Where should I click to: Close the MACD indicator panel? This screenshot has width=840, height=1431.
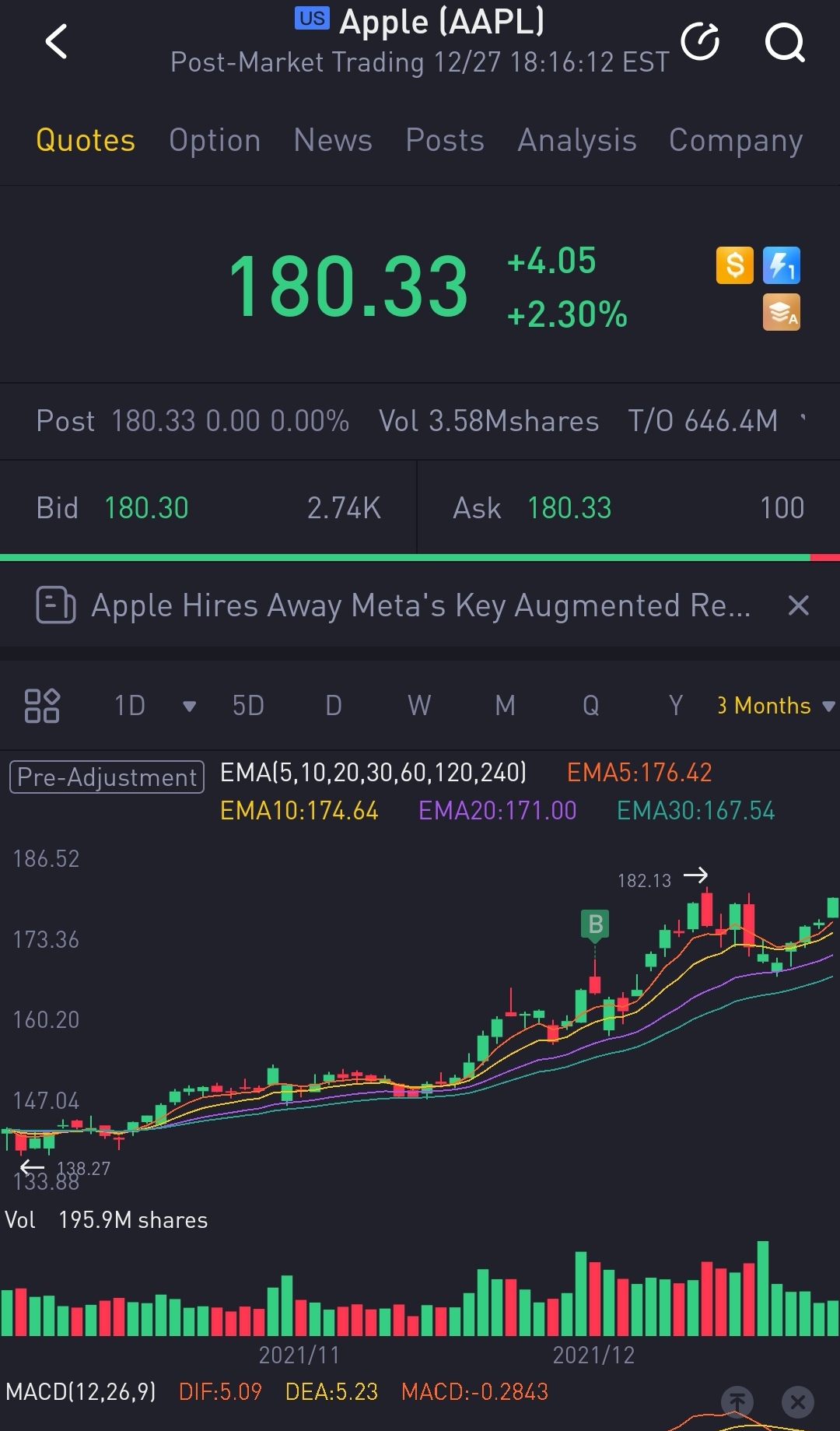point(797,1403)
